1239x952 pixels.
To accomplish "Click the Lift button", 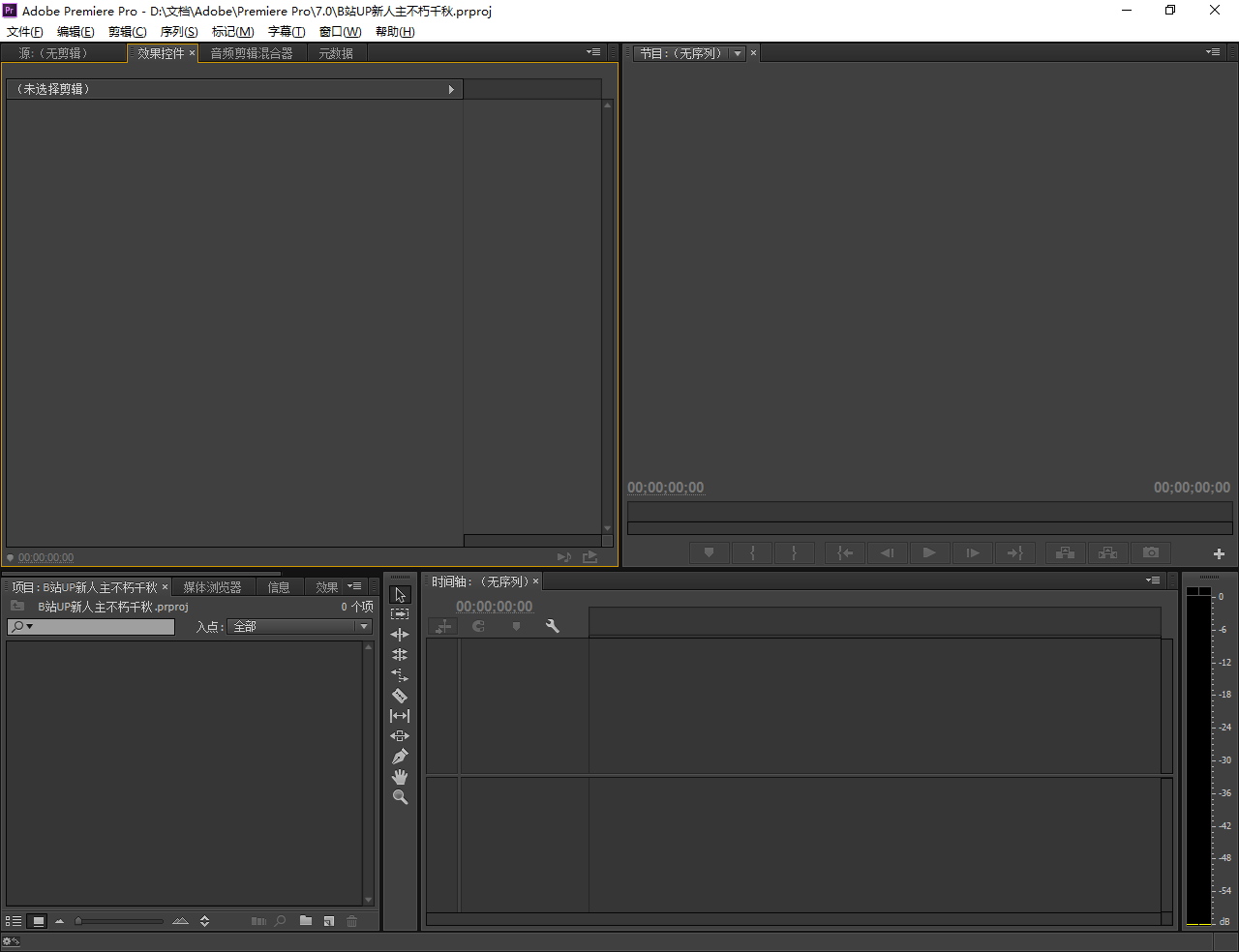I will pos(1065,552).
